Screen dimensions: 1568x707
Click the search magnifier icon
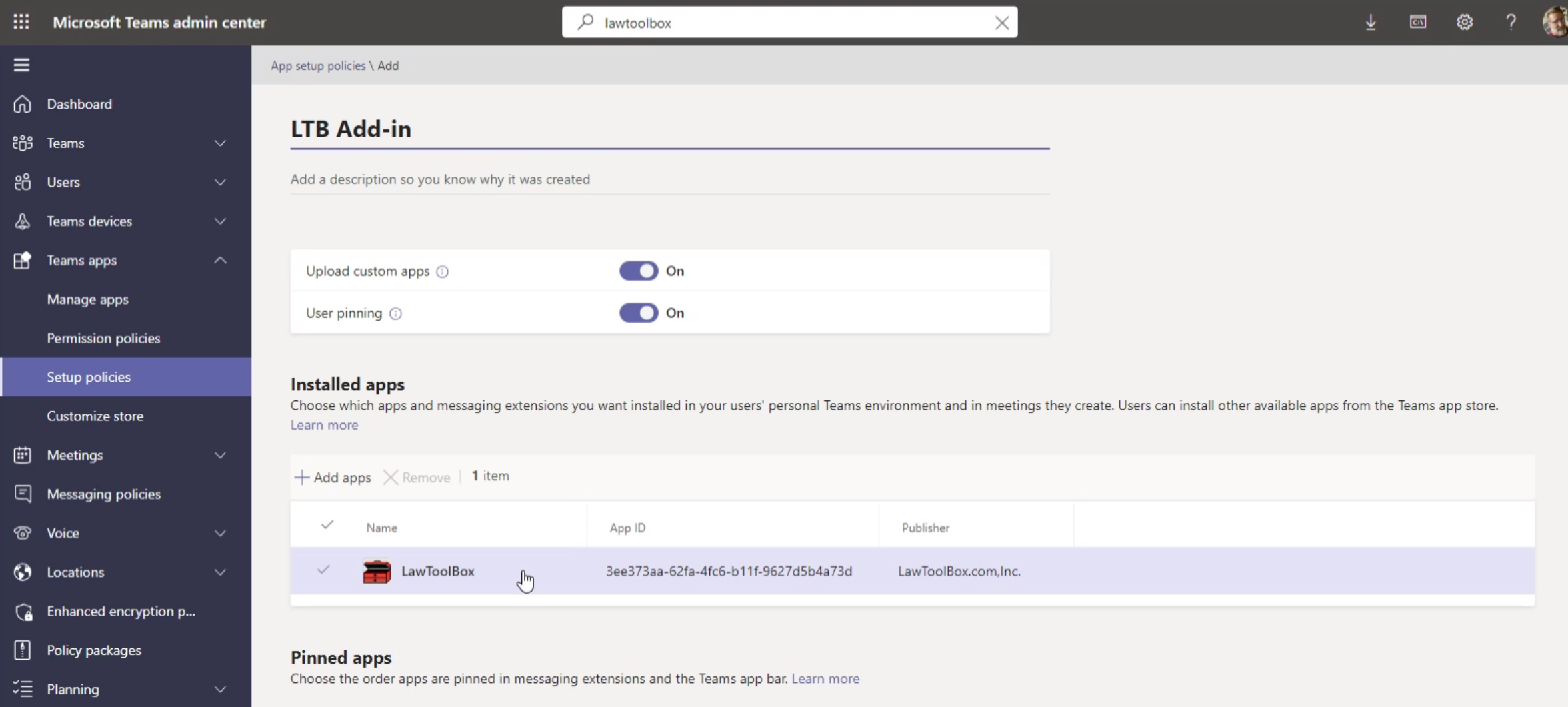pyautogui.click(x=585, y=22)
